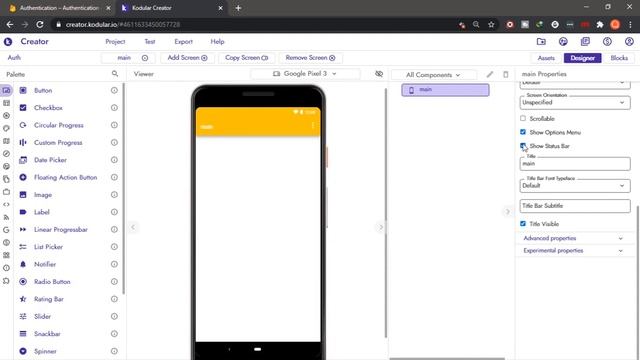This screenshot has width=640, height=360.
Task: Collapse the properties panel arrow
Action: tap(508, 211)
